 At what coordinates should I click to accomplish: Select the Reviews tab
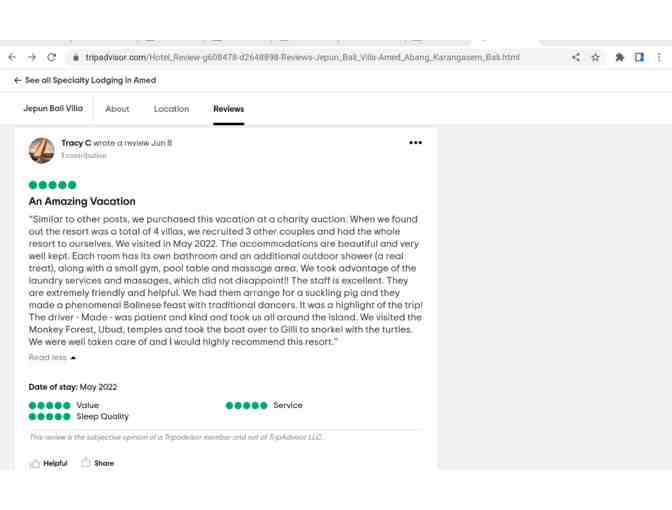click(228, 109)
